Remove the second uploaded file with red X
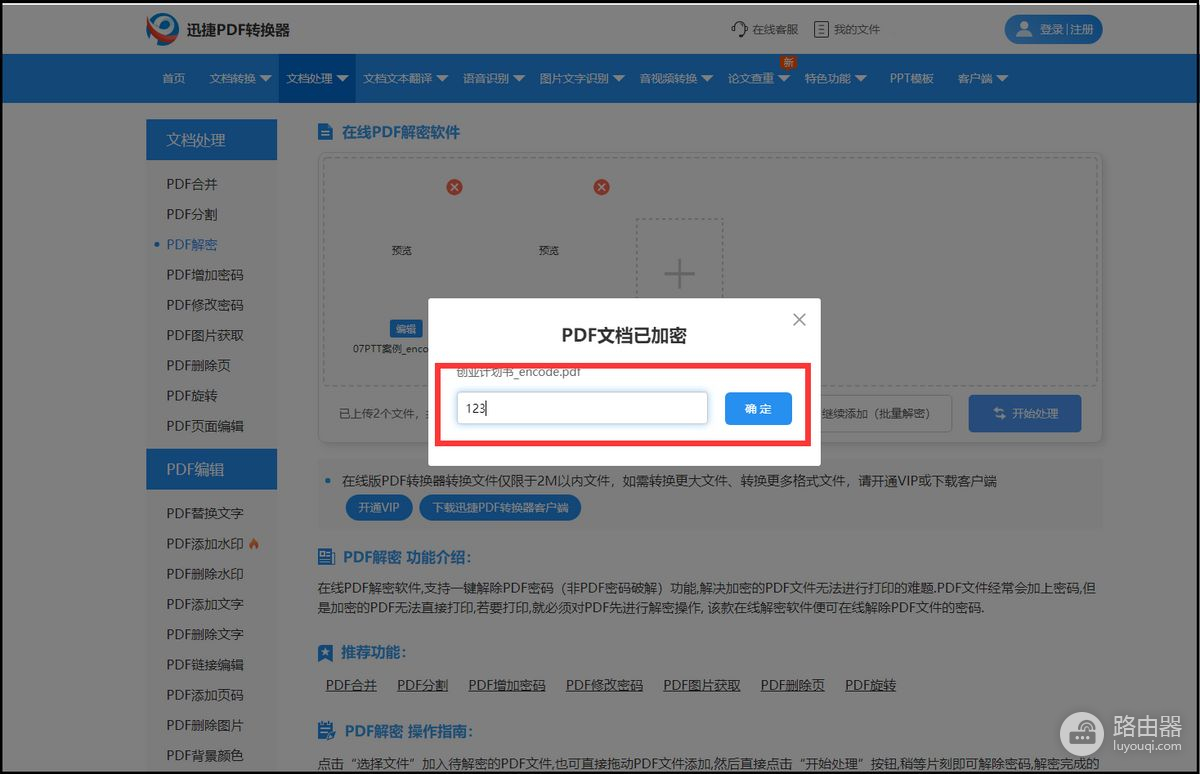 click(601, 187)
